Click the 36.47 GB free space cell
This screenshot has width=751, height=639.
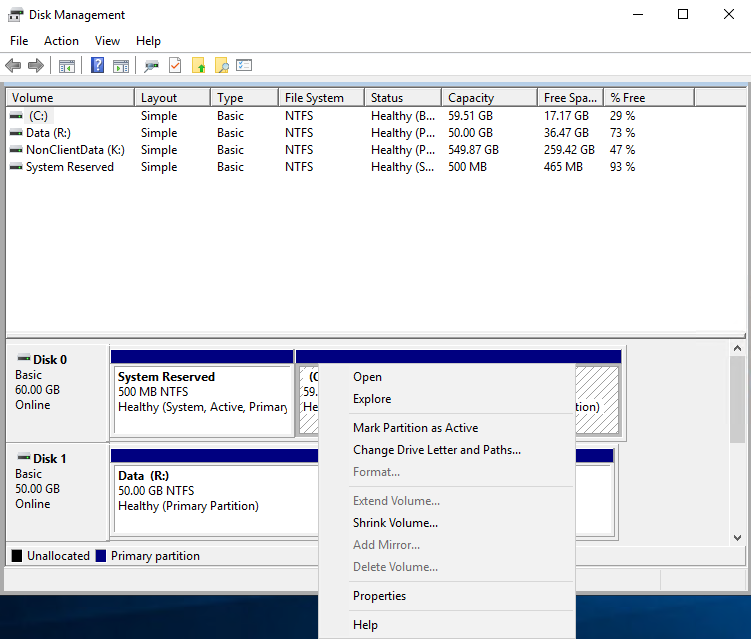coord(566,133)
